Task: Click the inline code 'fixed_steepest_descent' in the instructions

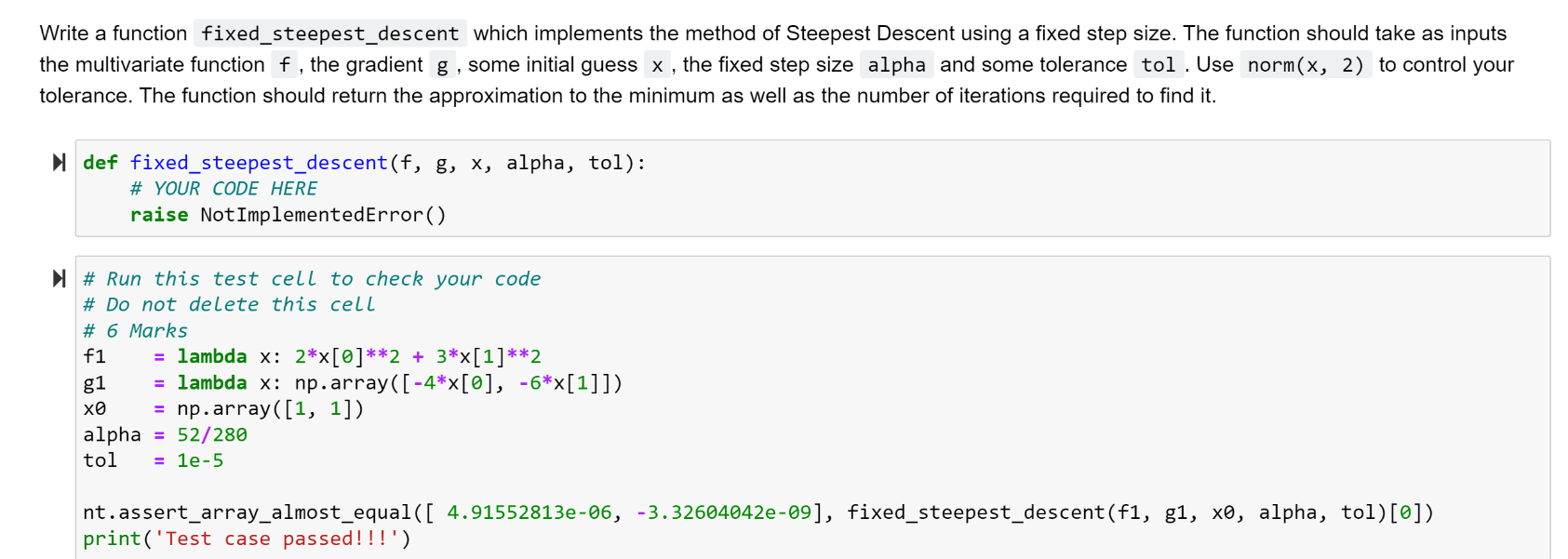Action: click(x=330, y=33)
